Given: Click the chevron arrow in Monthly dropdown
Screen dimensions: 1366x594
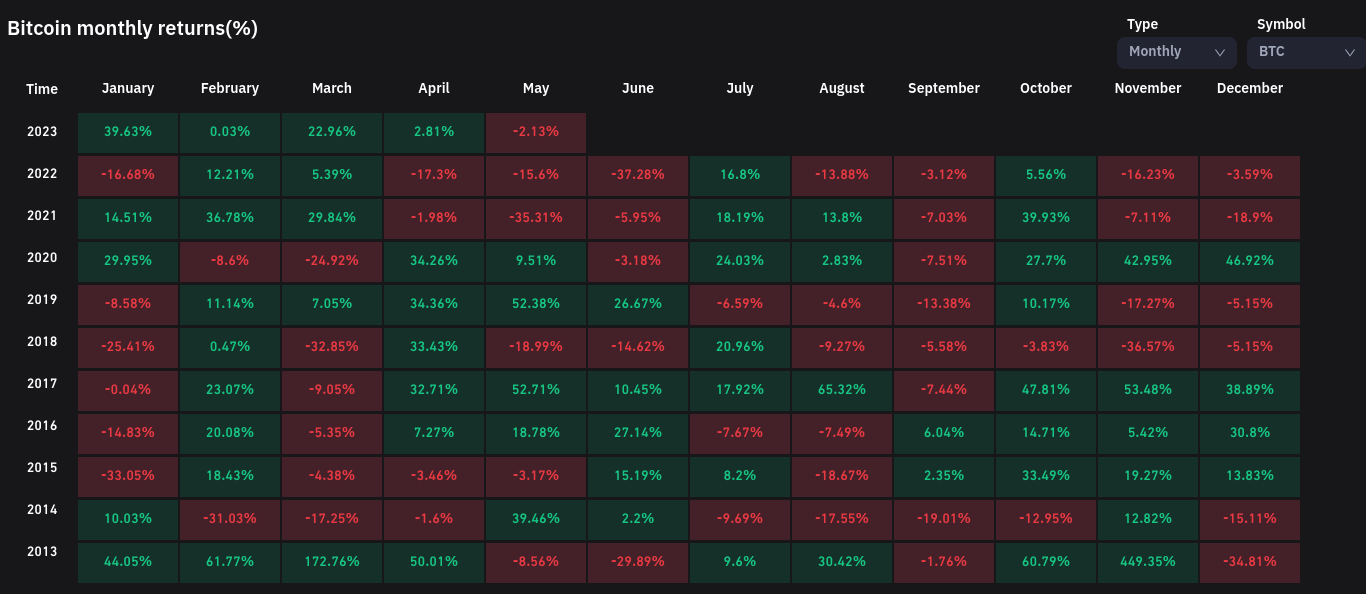Looking at the screenshot, I should (x=1220, y=52).
